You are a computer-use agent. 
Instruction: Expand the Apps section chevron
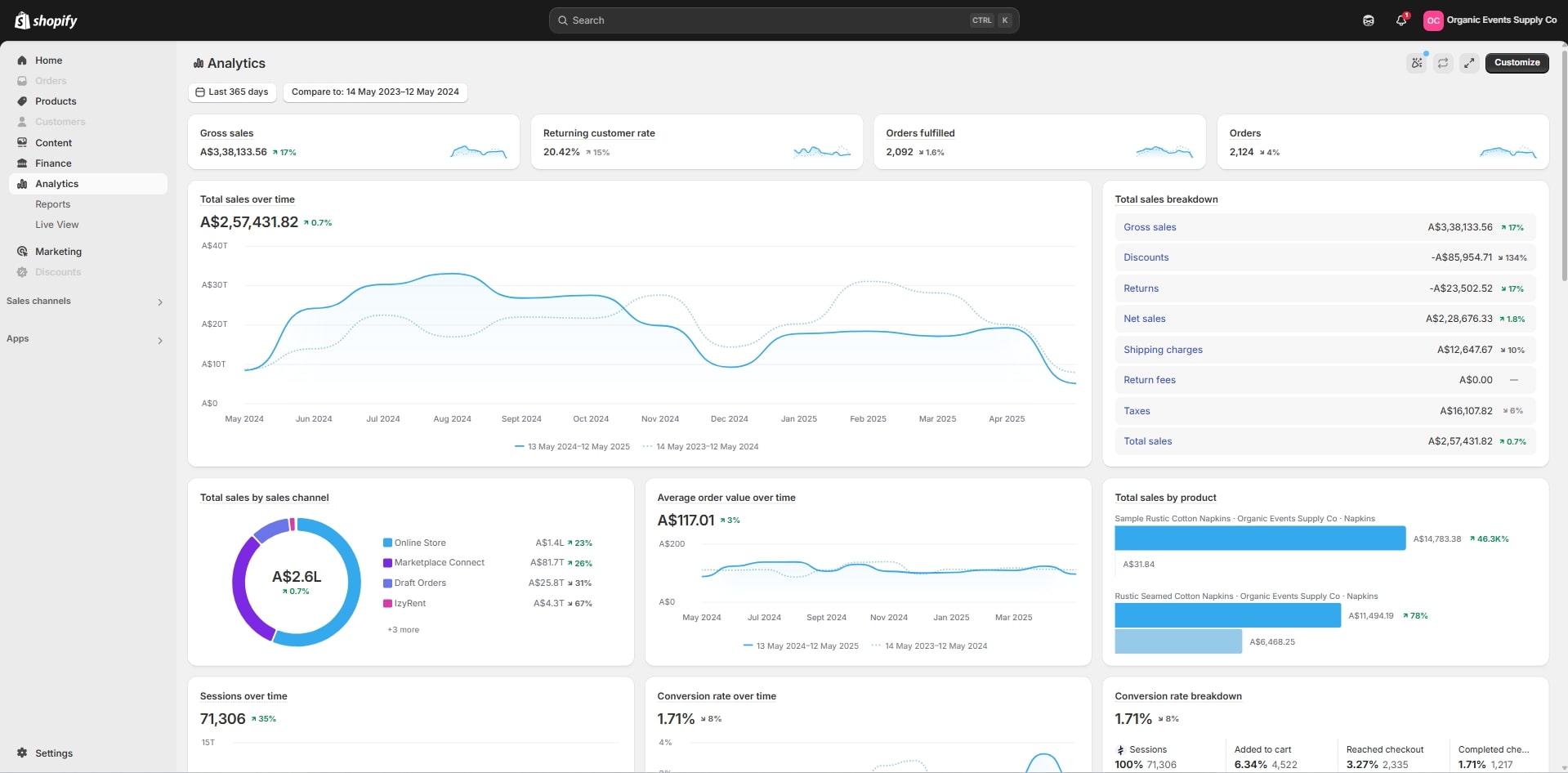[159, 341]
